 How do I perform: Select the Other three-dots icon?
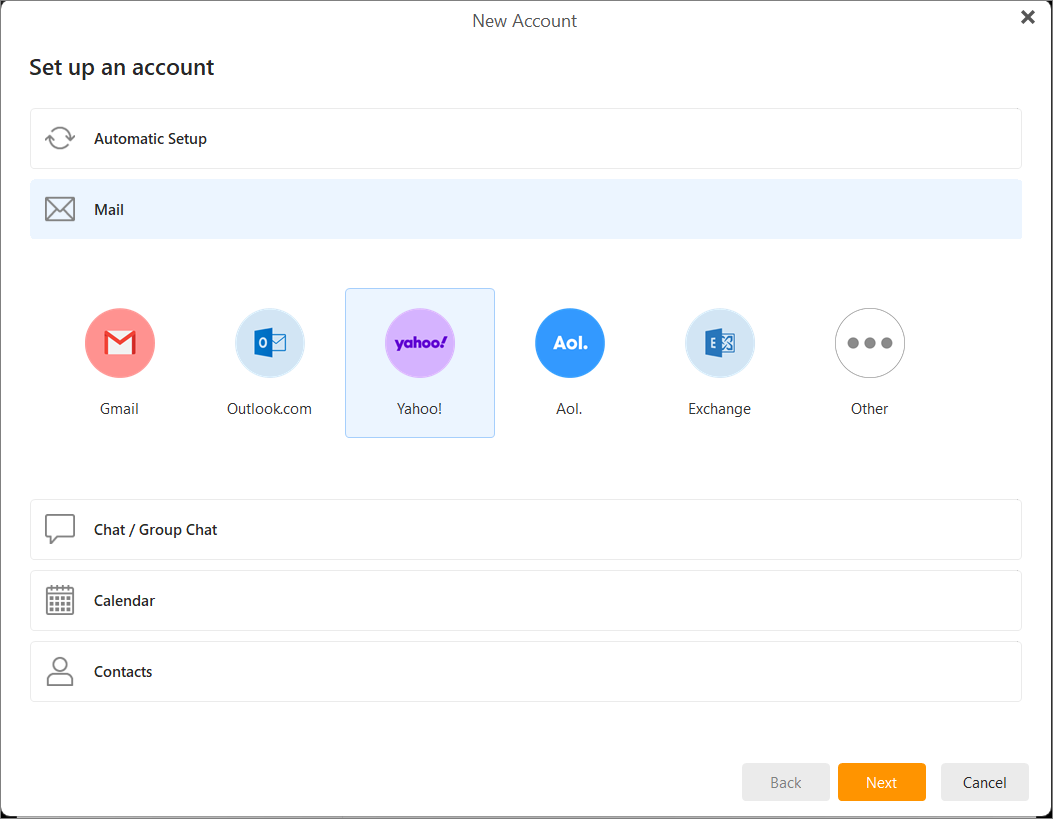[870, 343]
